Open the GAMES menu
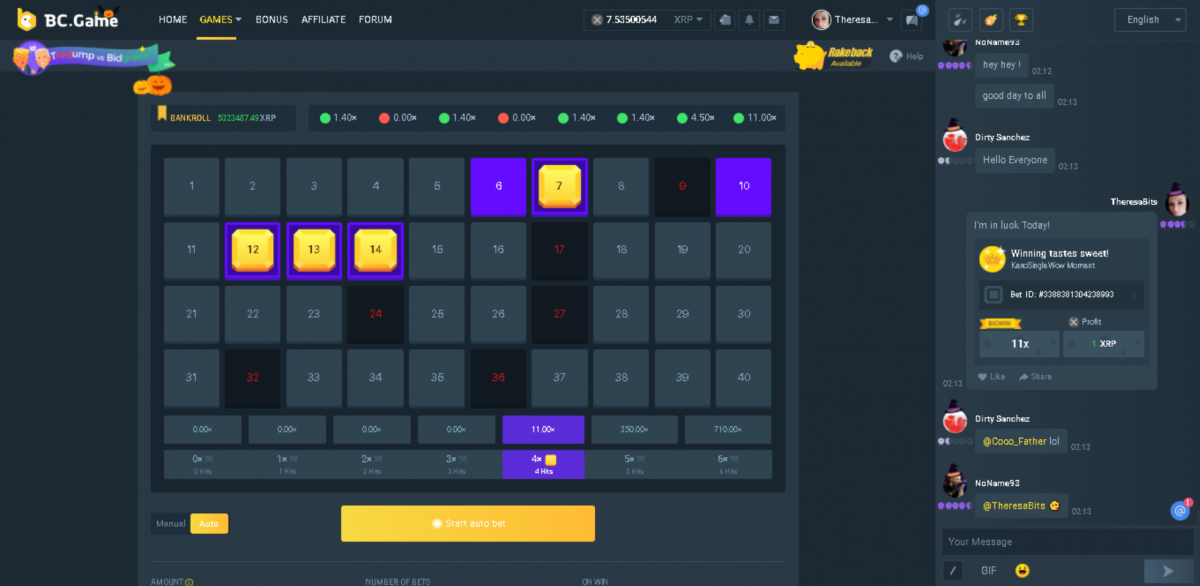This screenshot has height=586, width=1200. pos(219,20)
